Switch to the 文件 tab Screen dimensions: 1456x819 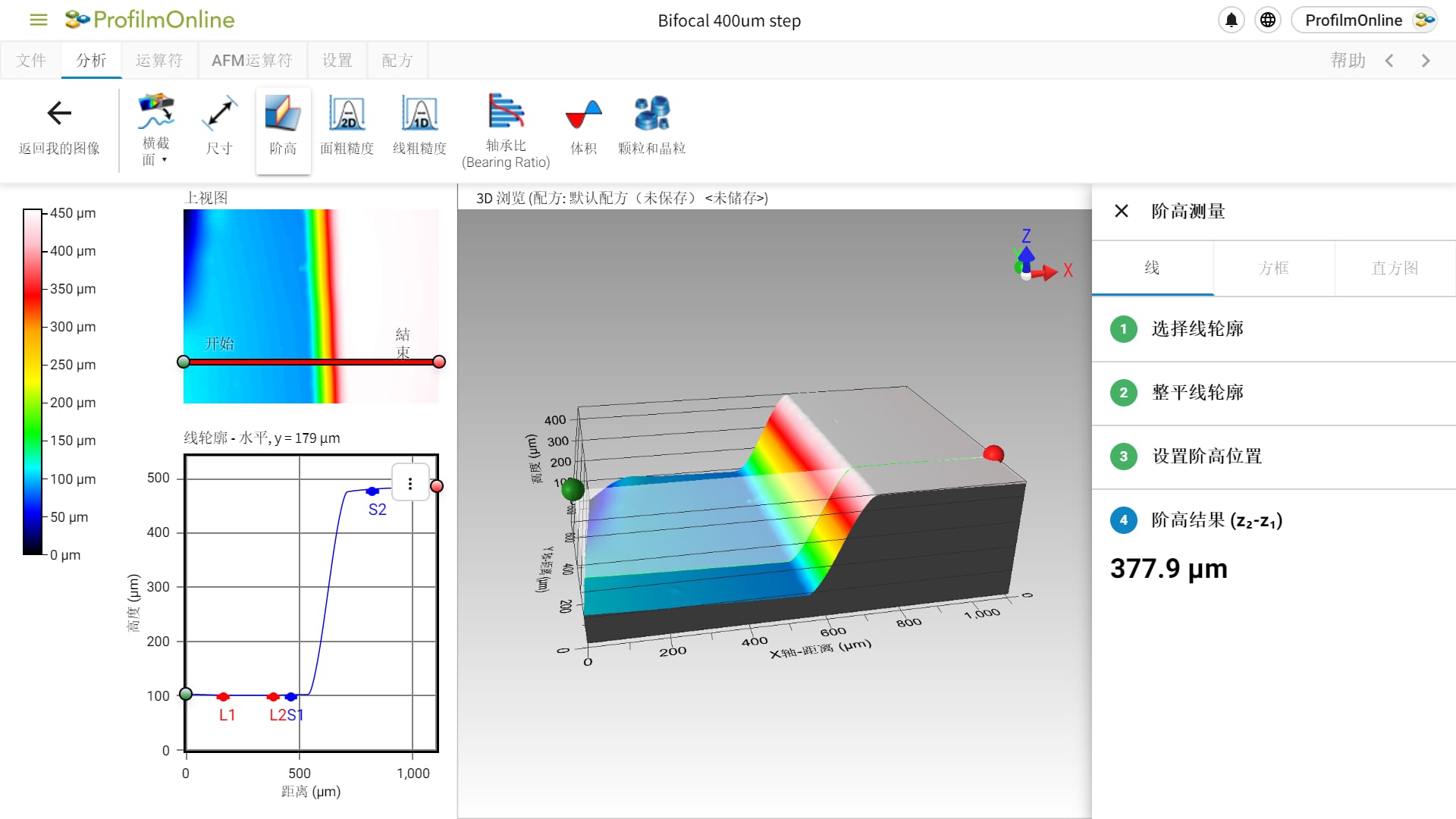coord(31,61)
